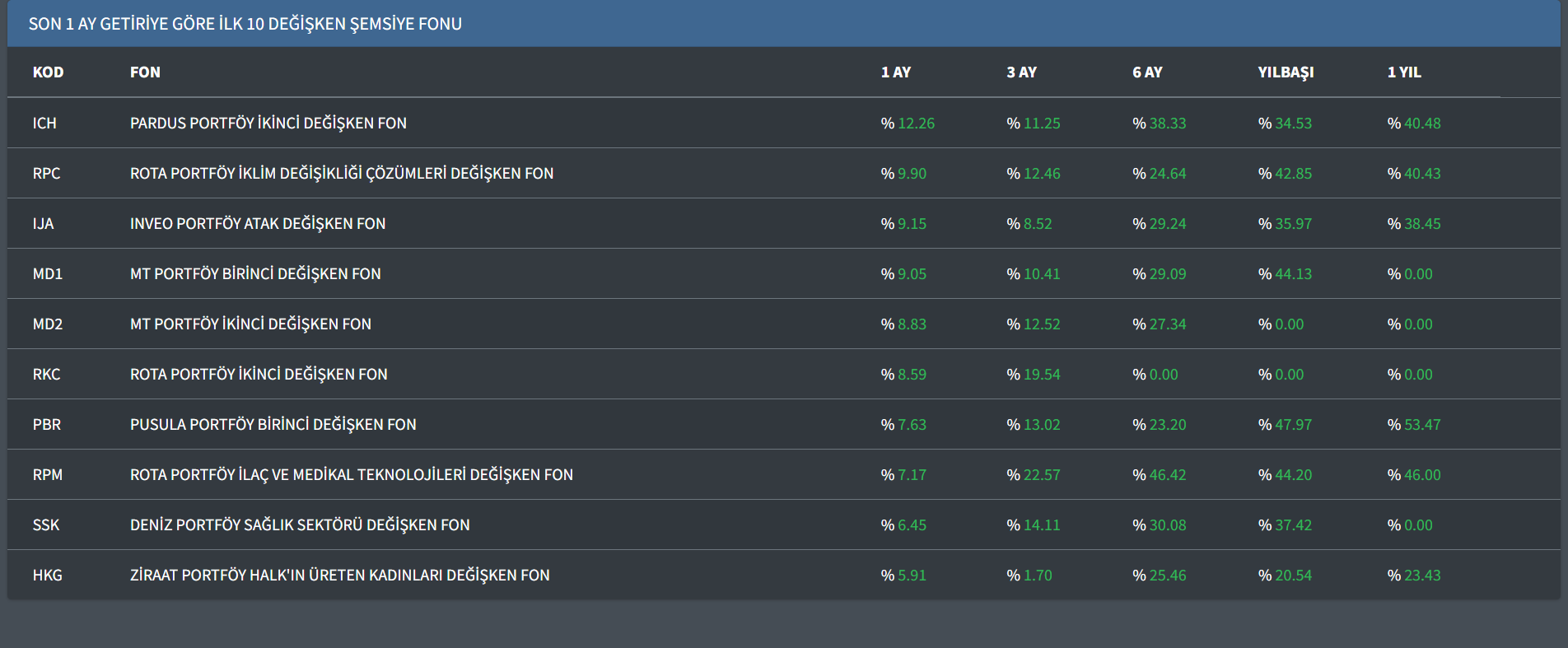Select the 6 AY column header
The height and width of the screenshot is (648, 1568).
(x=1147, y=72)
